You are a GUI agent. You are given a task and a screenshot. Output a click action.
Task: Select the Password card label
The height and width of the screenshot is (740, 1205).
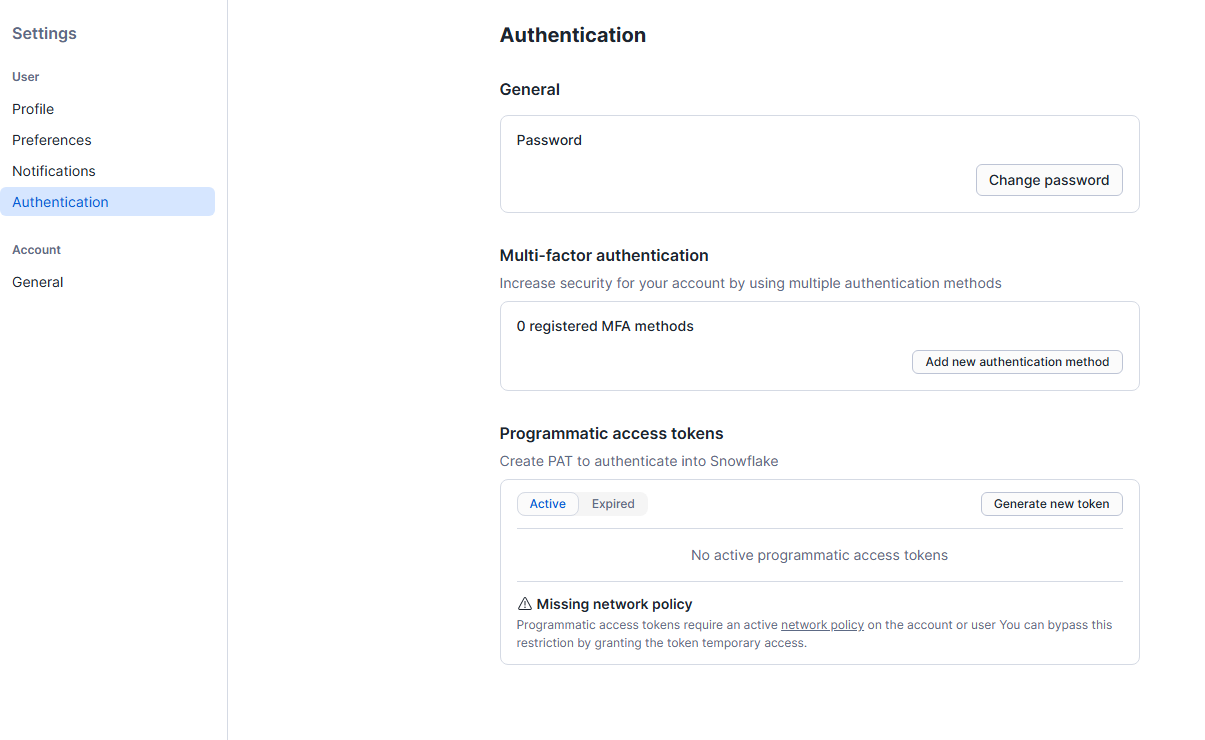pos(548,140)
